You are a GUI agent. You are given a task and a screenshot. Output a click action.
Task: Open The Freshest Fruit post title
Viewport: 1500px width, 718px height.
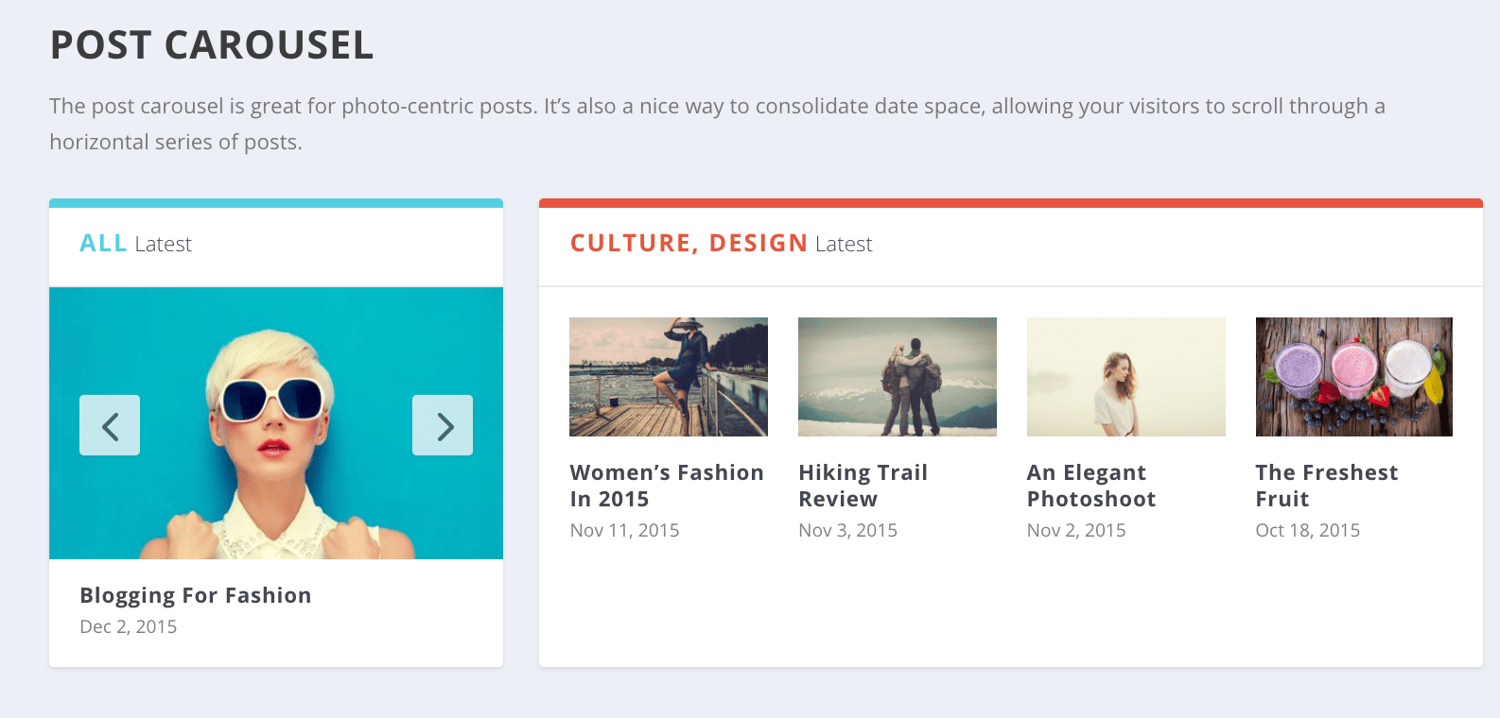pyautogui.click(x=1326, y=485)
